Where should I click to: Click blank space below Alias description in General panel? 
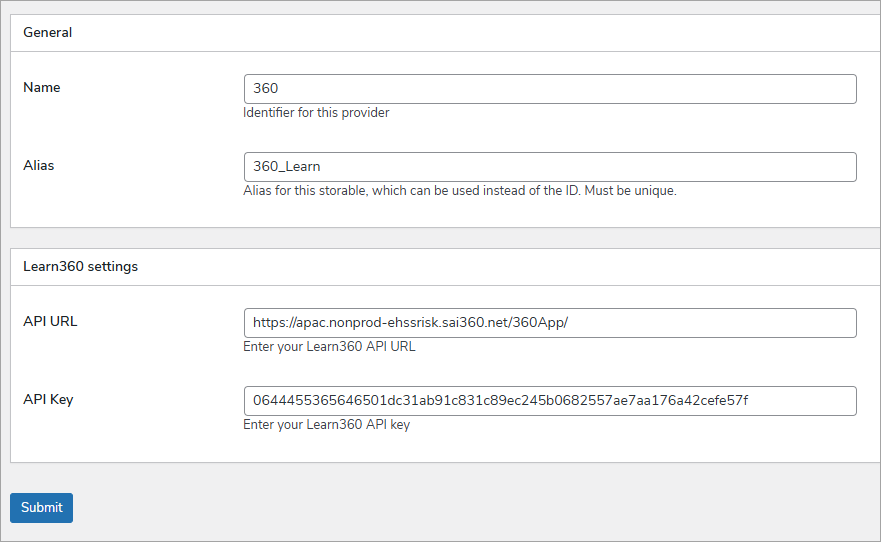coord(440,213)
